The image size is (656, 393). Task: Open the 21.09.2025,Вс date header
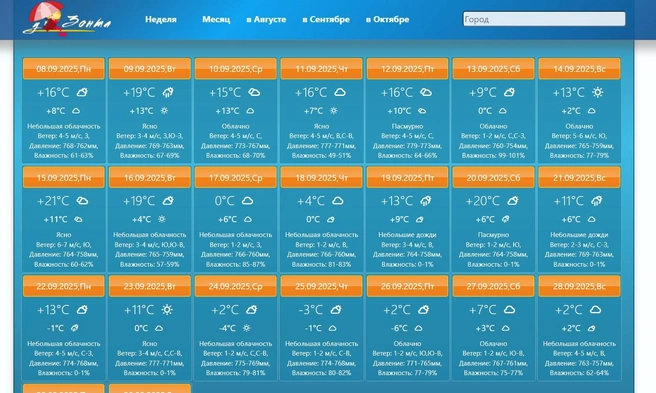coord(579,177)
